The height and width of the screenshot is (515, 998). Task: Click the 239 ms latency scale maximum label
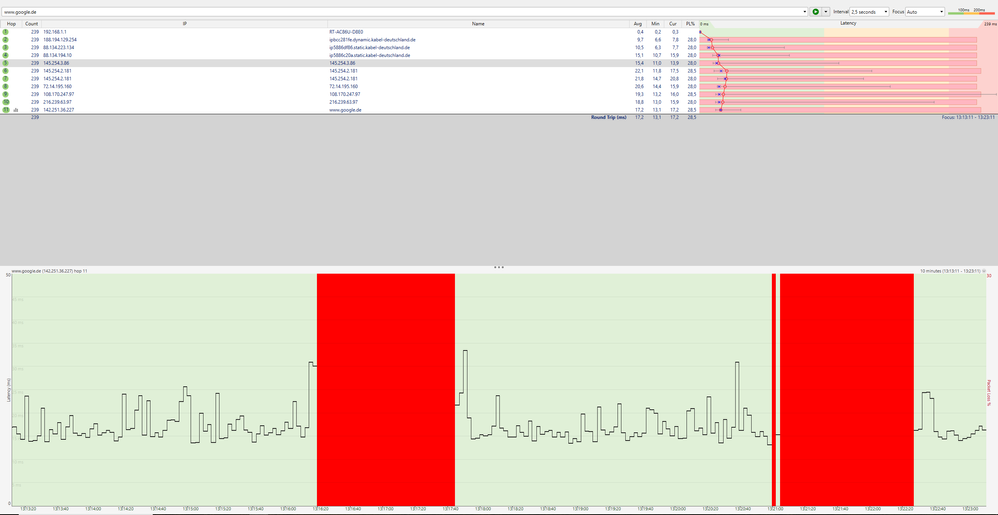click(x=990, y=24)
